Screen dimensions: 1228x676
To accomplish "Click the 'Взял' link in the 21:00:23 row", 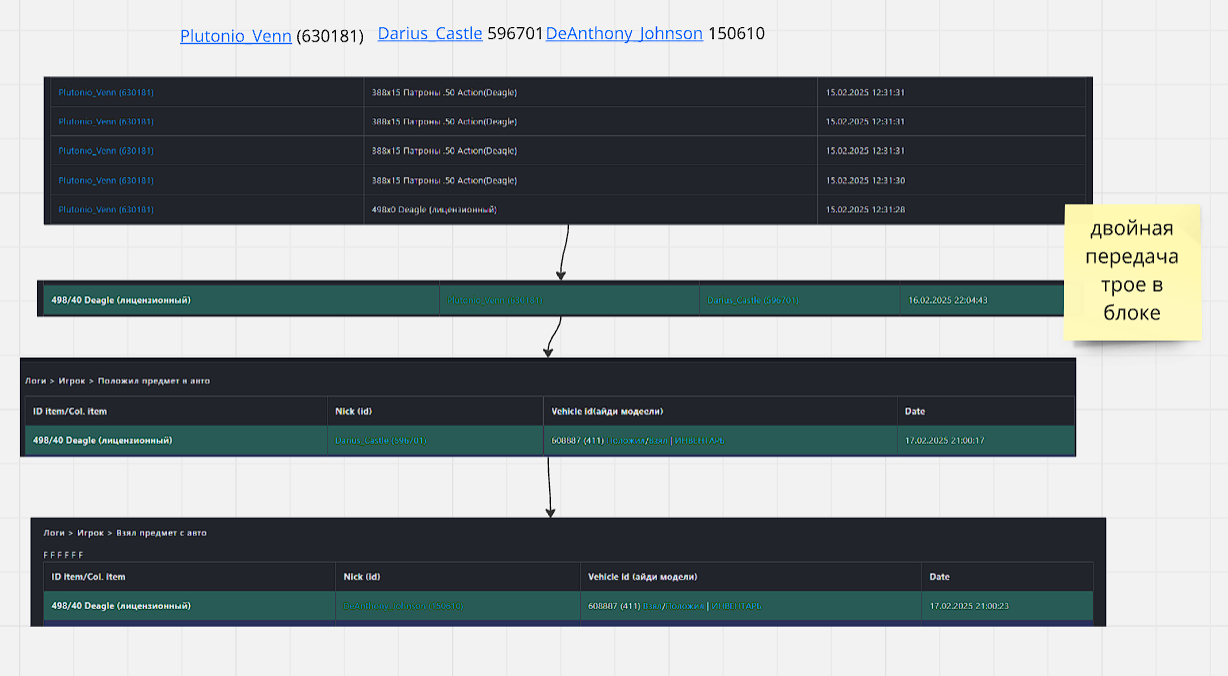I will [653, 606].
